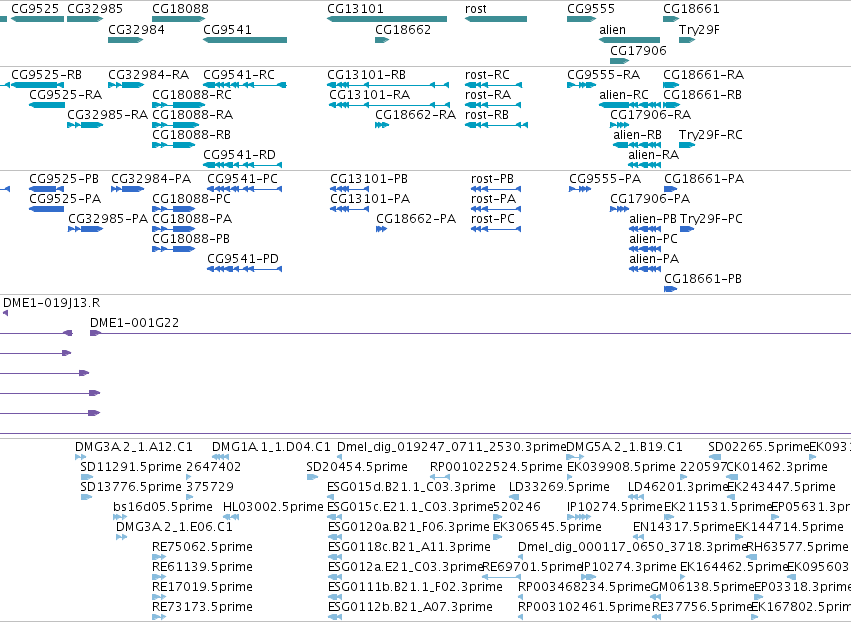Screen dimensions: 851x622
Task: Select protein CG18088-PC
Action: coord(174,209)
